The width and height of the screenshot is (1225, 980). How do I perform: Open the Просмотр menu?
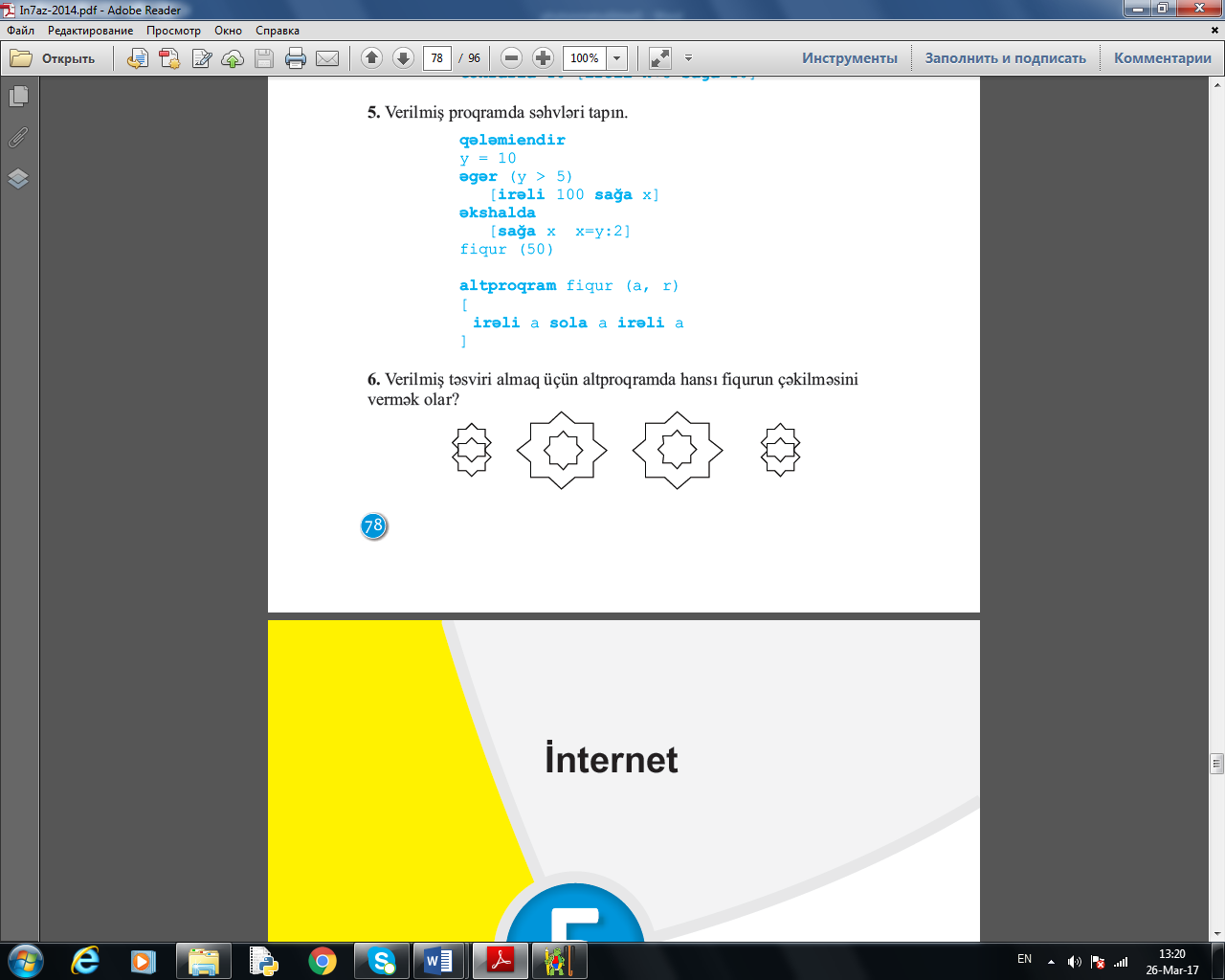[x=174, y=31]
